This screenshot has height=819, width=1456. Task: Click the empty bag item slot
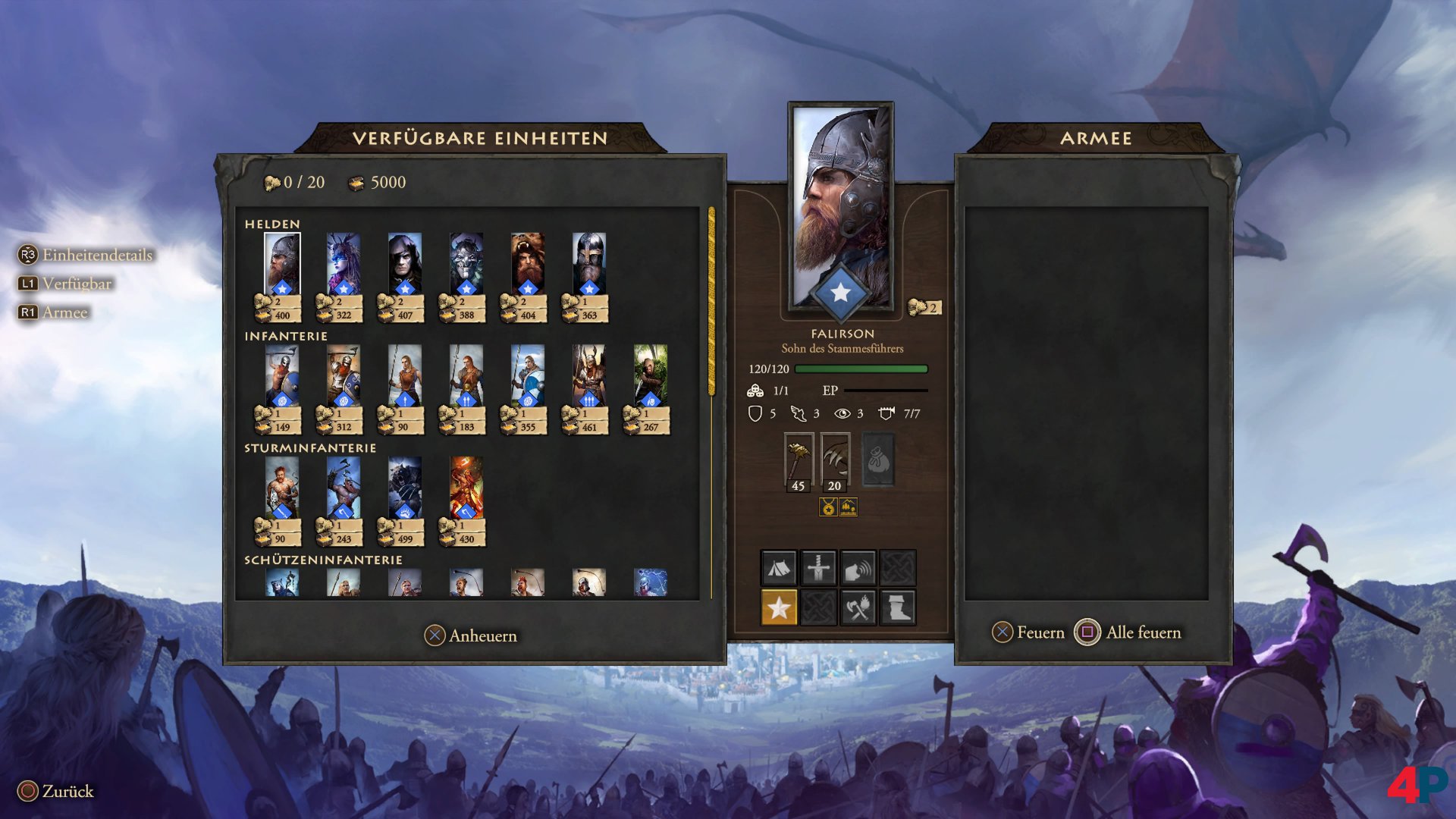878,460
